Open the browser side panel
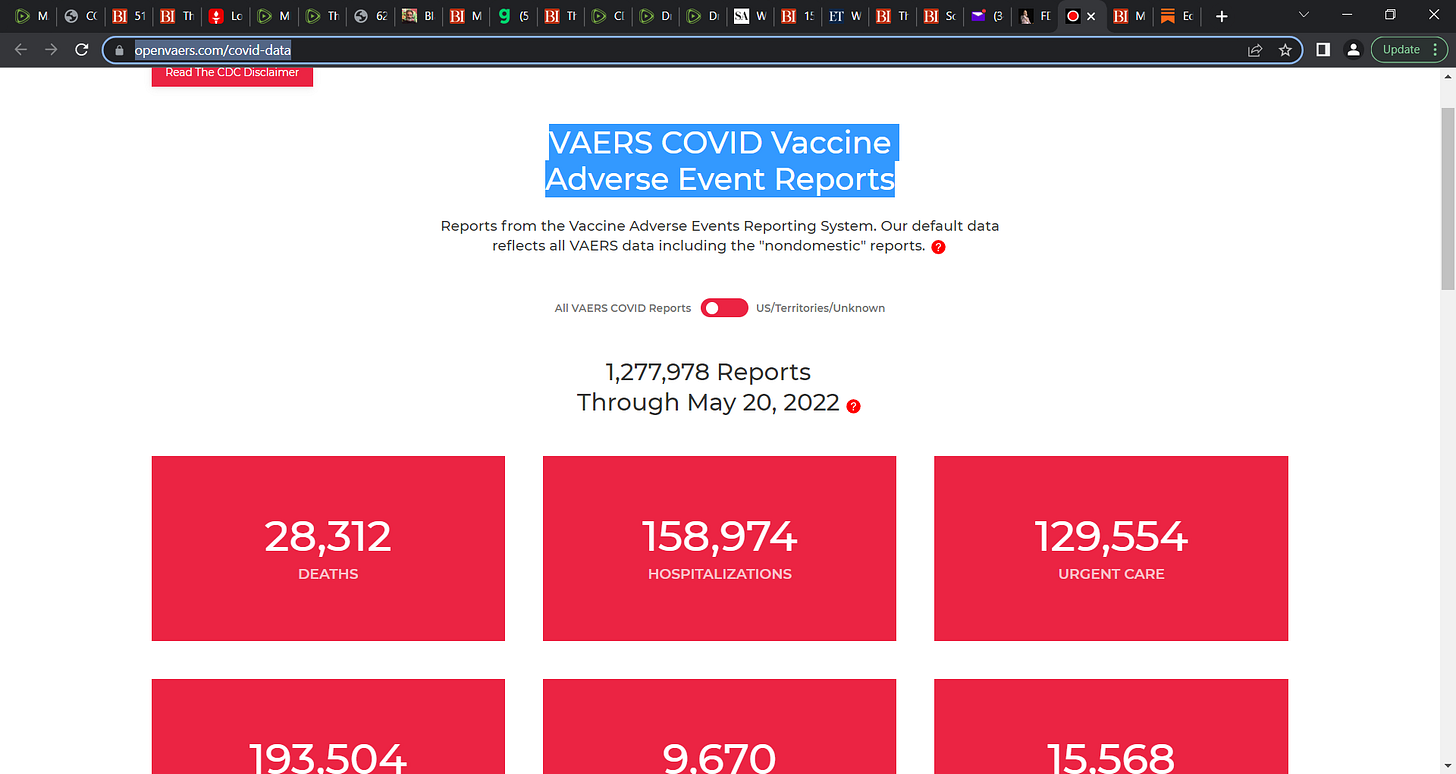Image resolution: width=1456 pixels, height=774 pixels. 1322,49
